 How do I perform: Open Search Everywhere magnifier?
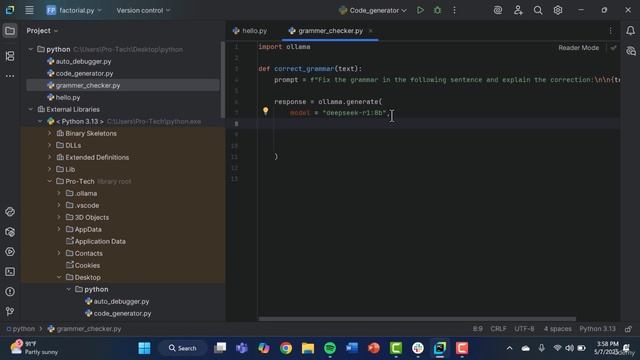point(538,10)
